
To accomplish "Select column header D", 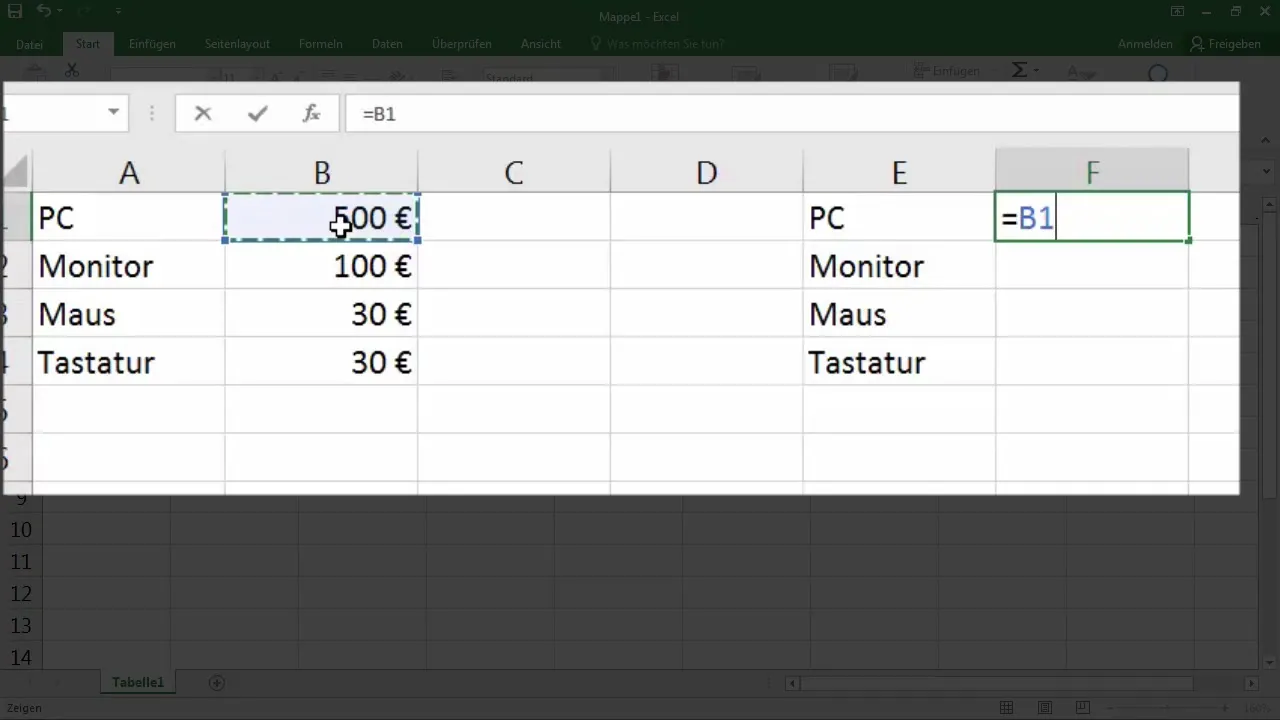I will (x=707, y=172).
